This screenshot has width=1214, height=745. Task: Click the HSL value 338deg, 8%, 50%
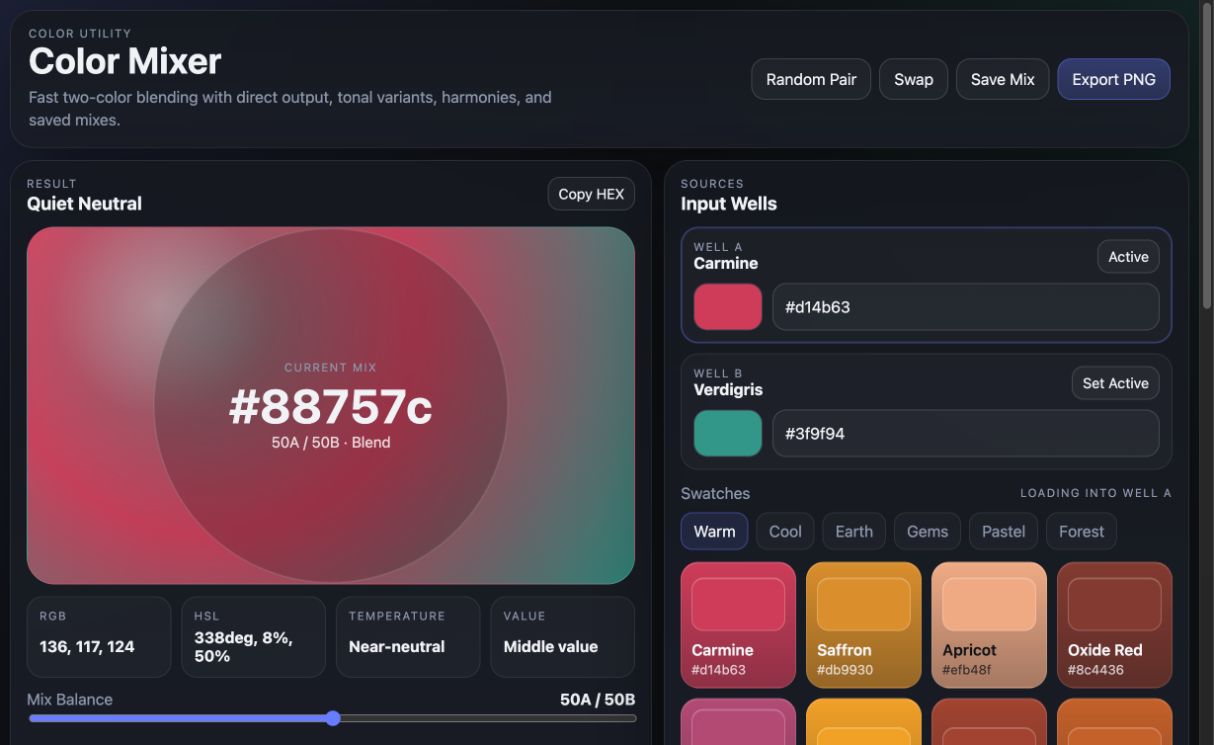pyautogui.click(x=243, y=646)
